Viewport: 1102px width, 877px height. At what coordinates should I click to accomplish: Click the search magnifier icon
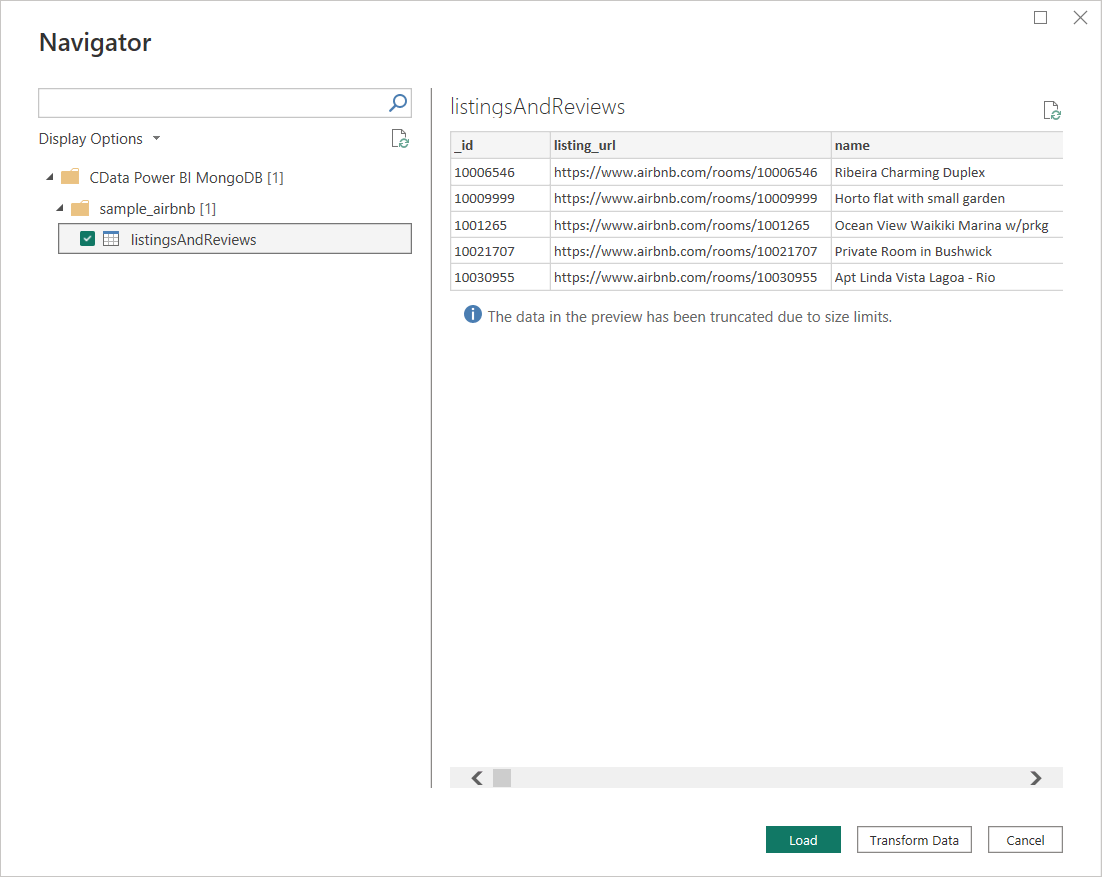pyautogui.click(x=397, y=103)
